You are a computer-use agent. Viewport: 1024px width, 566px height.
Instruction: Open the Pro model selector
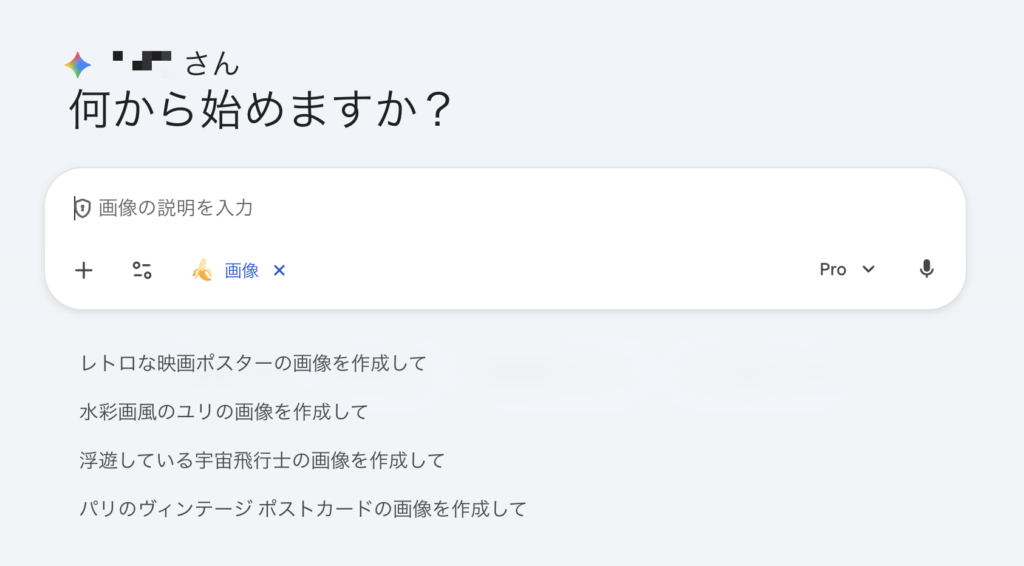(x=833, y=269)
